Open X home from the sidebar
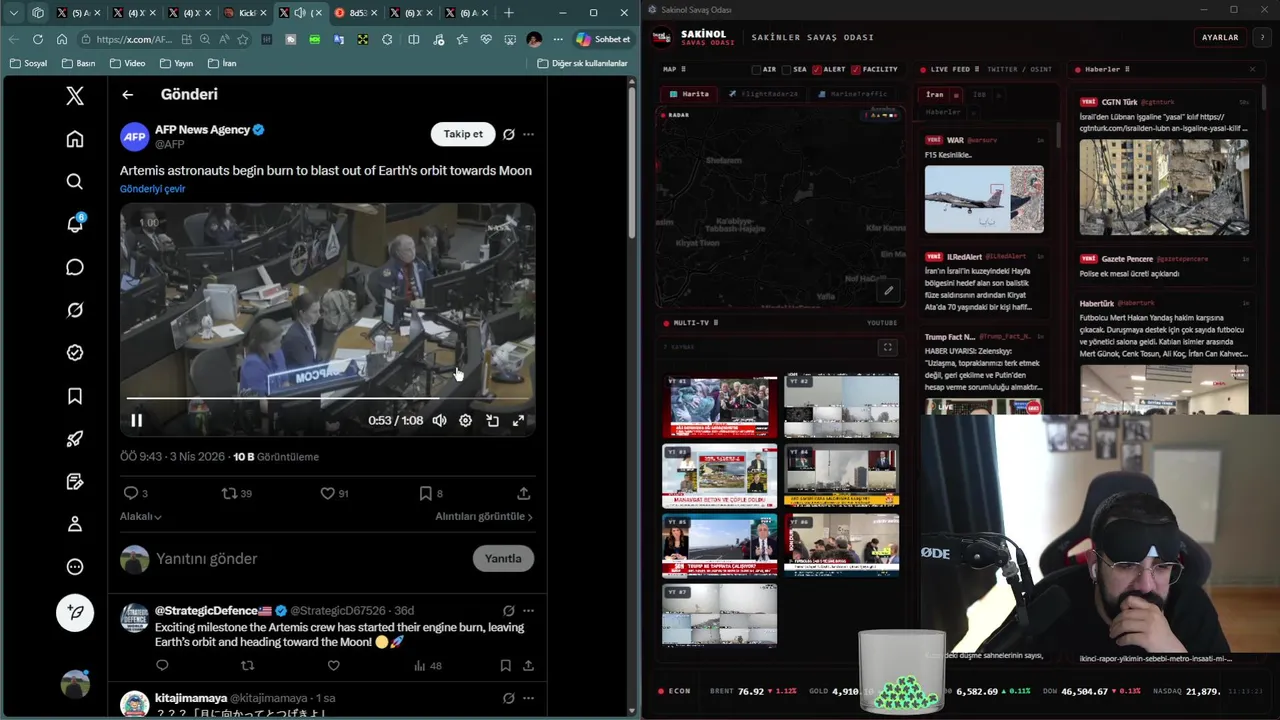The image size is (1280, 720). tap(75, 139)
